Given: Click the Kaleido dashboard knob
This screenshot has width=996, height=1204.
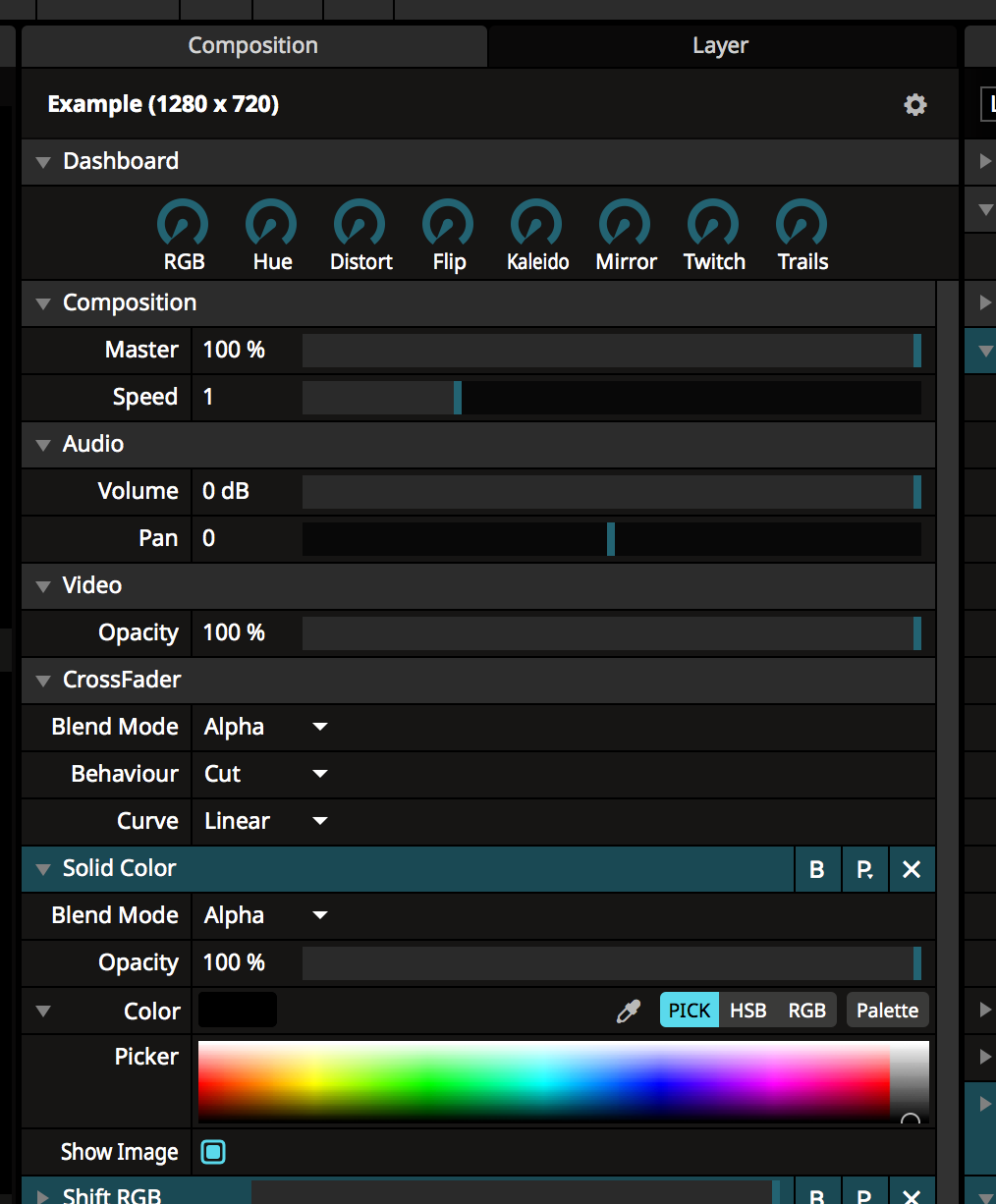Looking at the screenshot, I should click(x=536, y=224).
